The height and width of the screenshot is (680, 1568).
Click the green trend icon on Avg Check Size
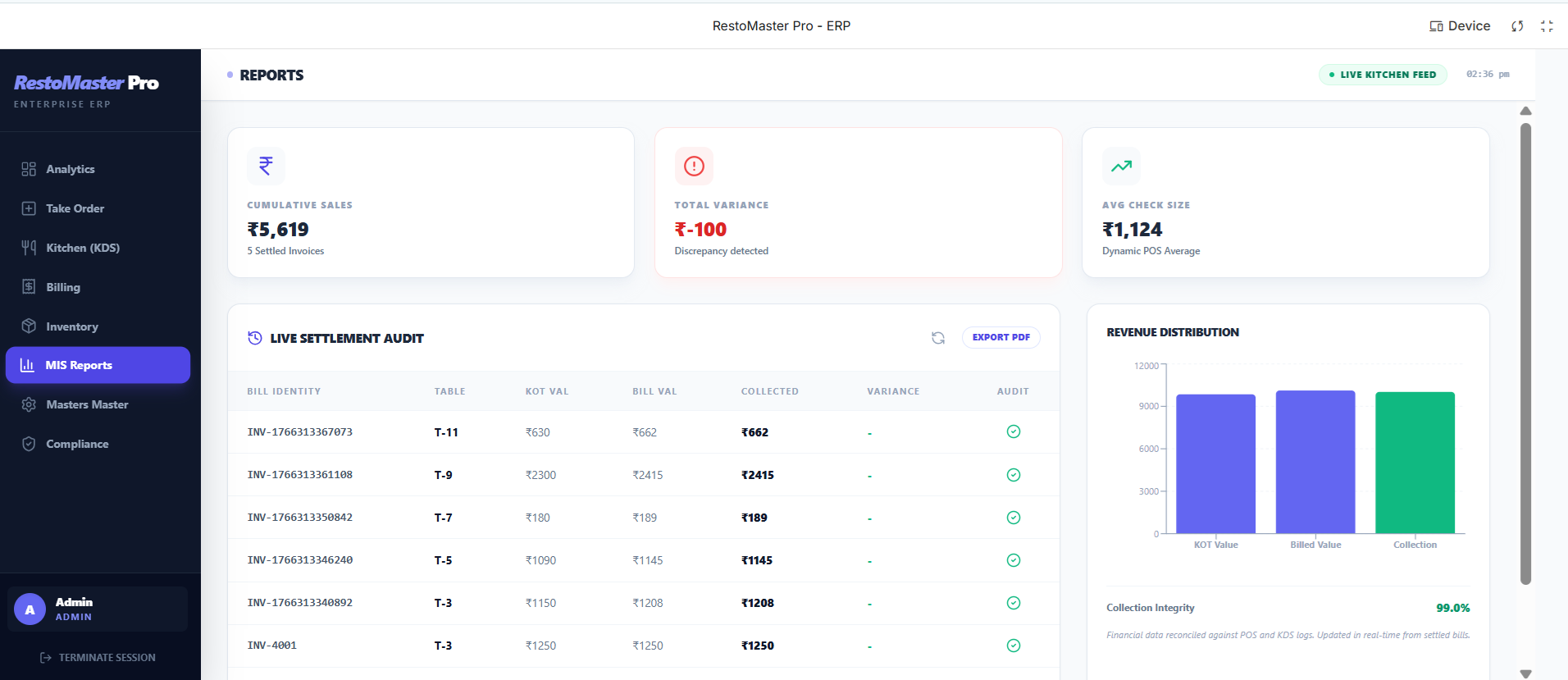tap(1121, 166)
